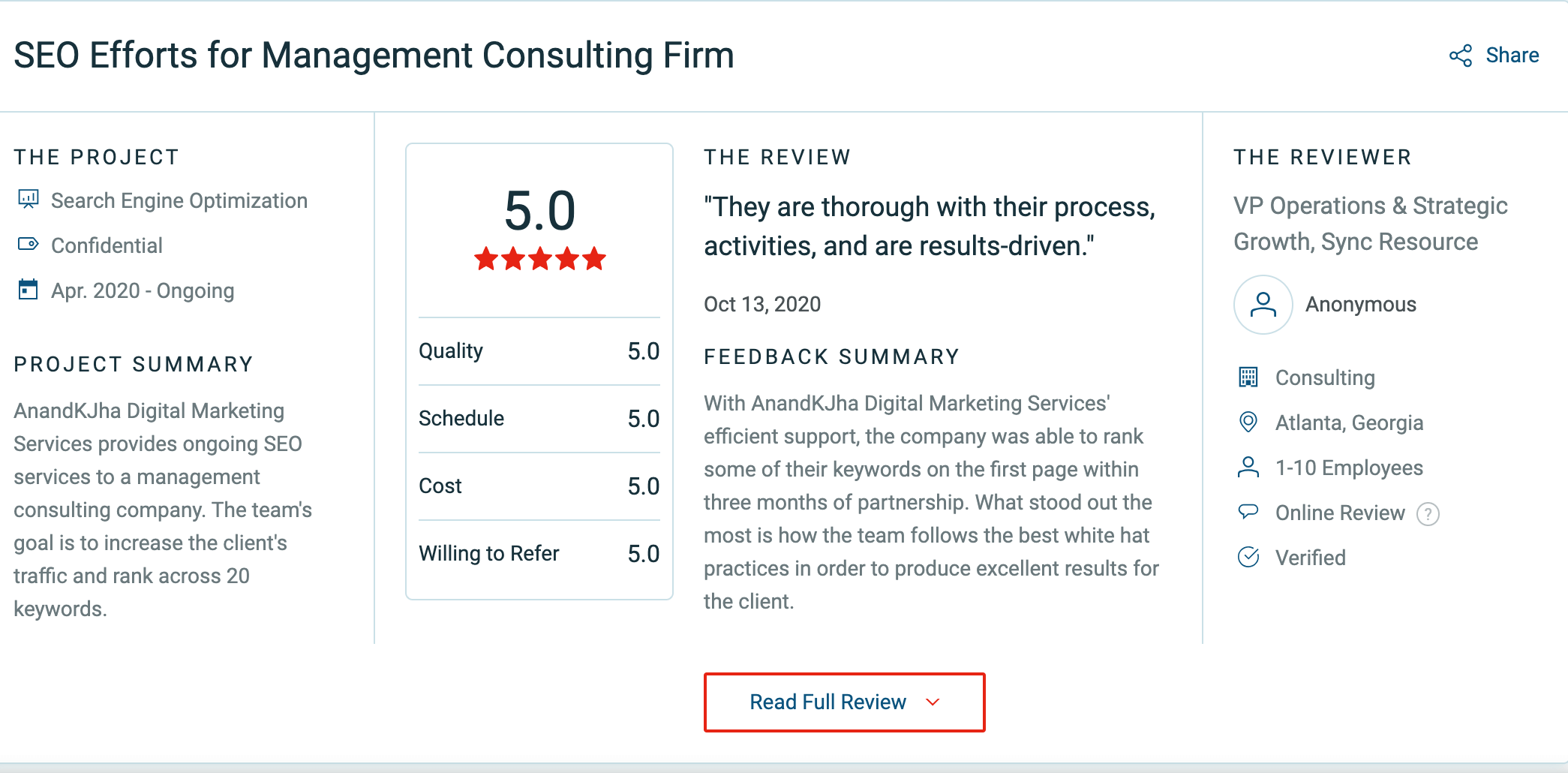Click the Consulting building icon

pyautogui.click(x=1248, y=377)
